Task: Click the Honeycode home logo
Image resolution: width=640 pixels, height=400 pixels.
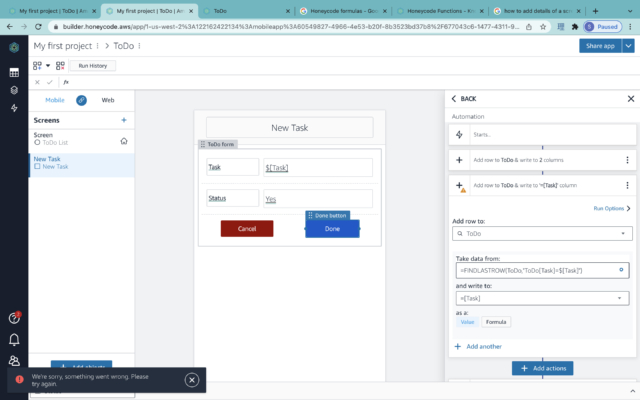Action: point(14,47)
